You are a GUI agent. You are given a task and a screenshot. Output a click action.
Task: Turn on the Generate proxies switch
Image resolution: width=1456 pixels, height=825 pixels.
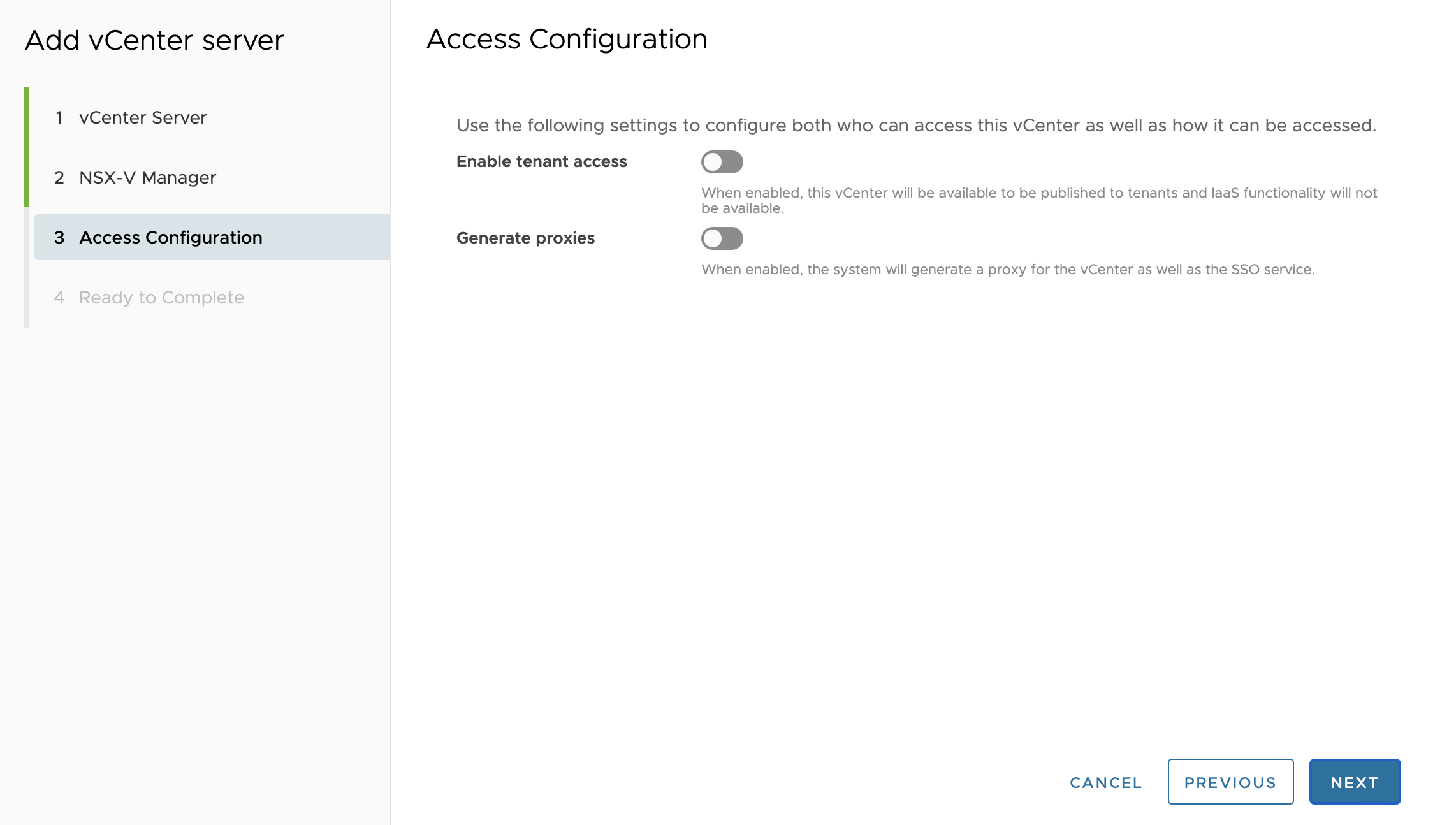(722, 238)
